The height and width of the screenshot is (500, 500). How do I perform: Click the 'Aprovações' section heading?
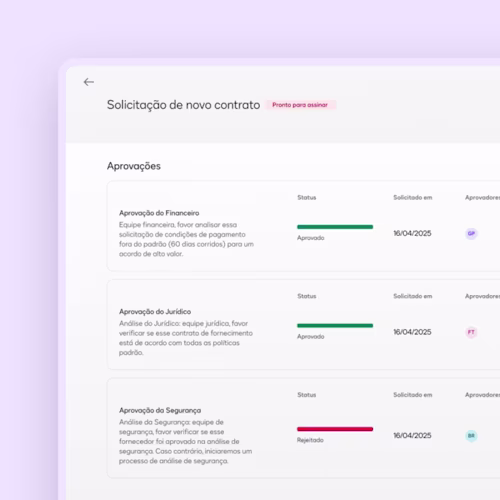[x=134, y=166]
